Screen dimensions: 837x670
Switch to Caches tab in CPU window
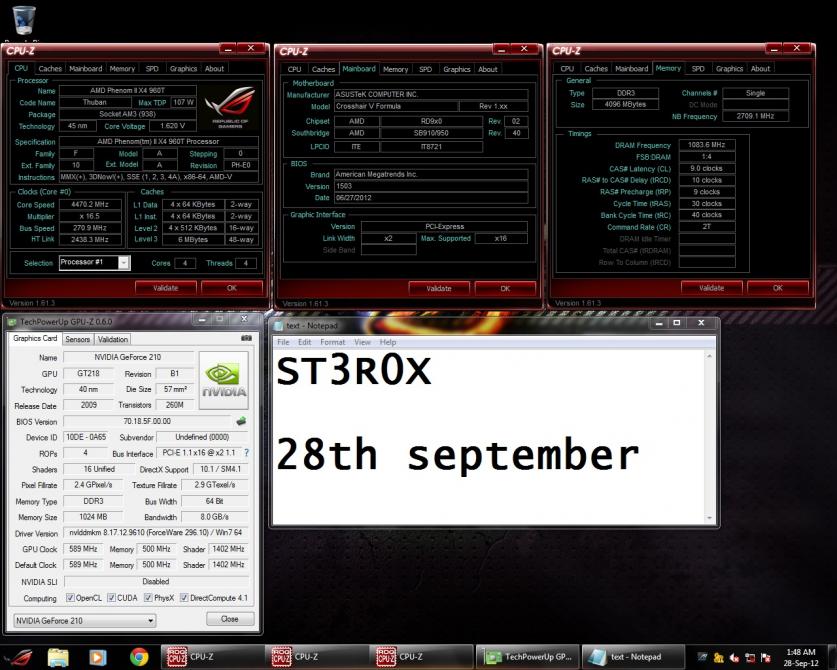coord(50,68)
